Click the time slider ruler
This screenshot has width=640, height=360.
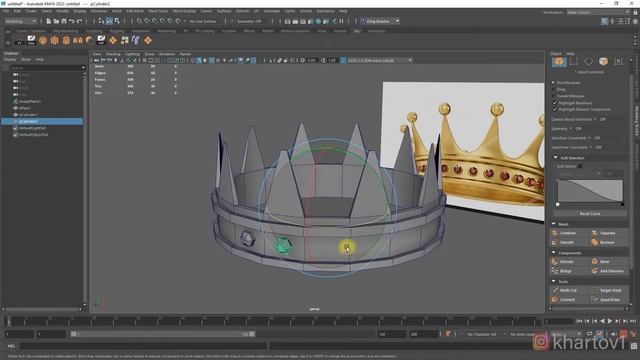click(x=273, y=322)
